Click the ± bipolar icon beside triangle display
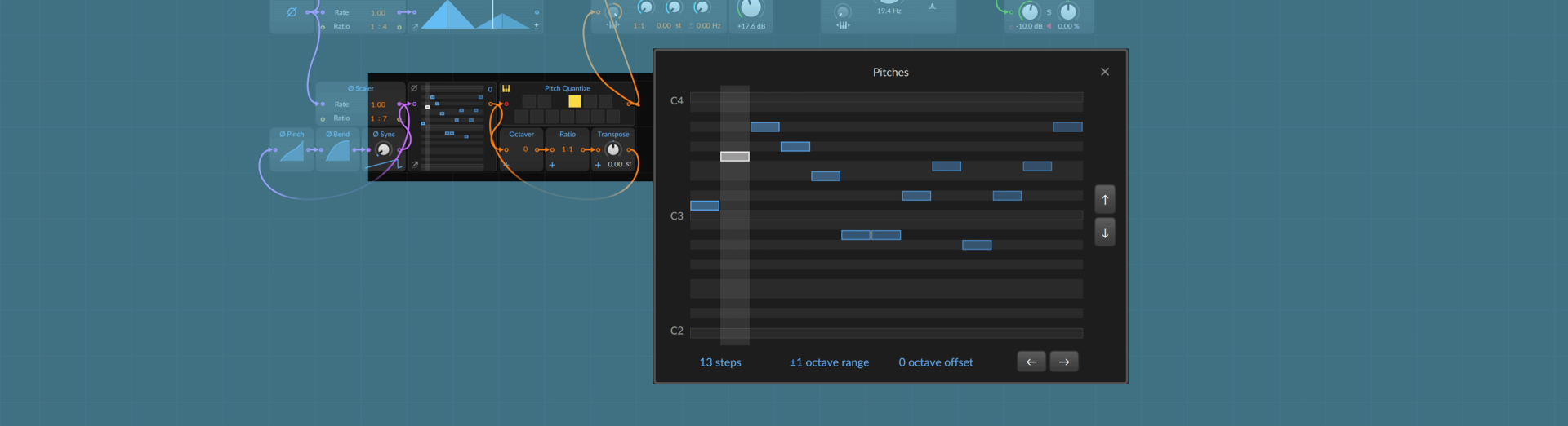 [537, 26]
